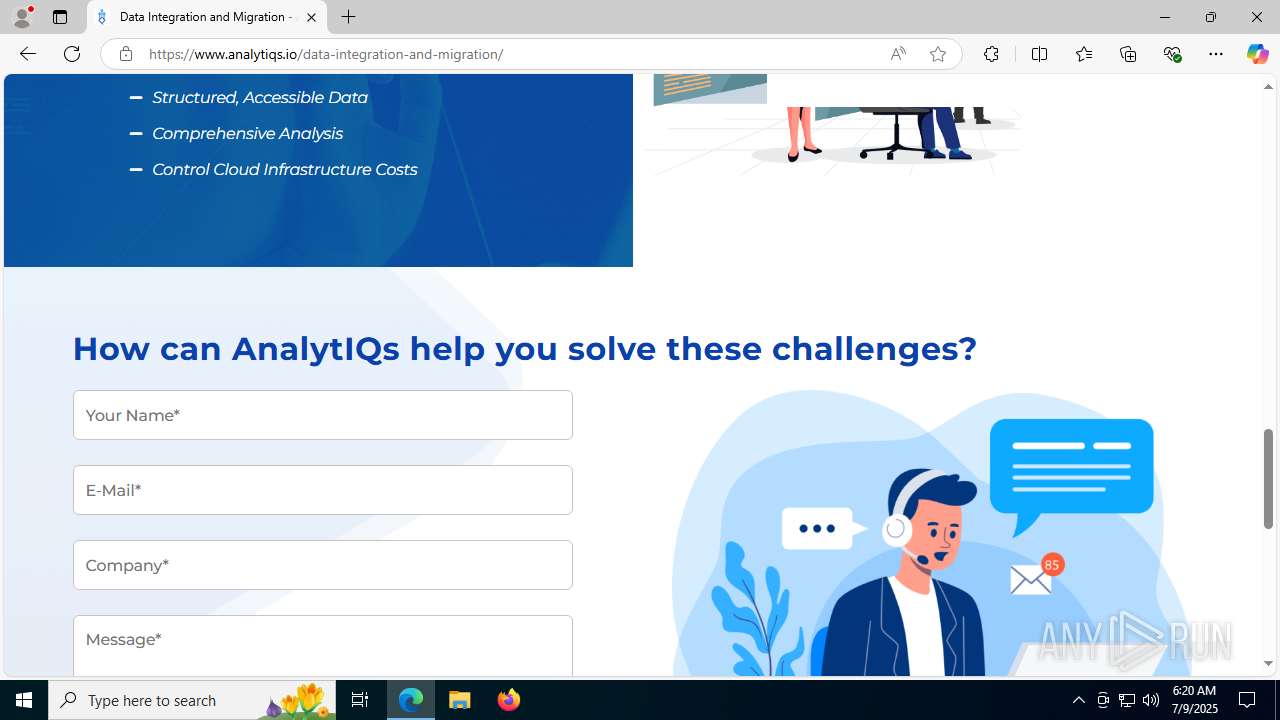
Task: Show hidden system tray icons
Action: click(x=1078, y=700)
